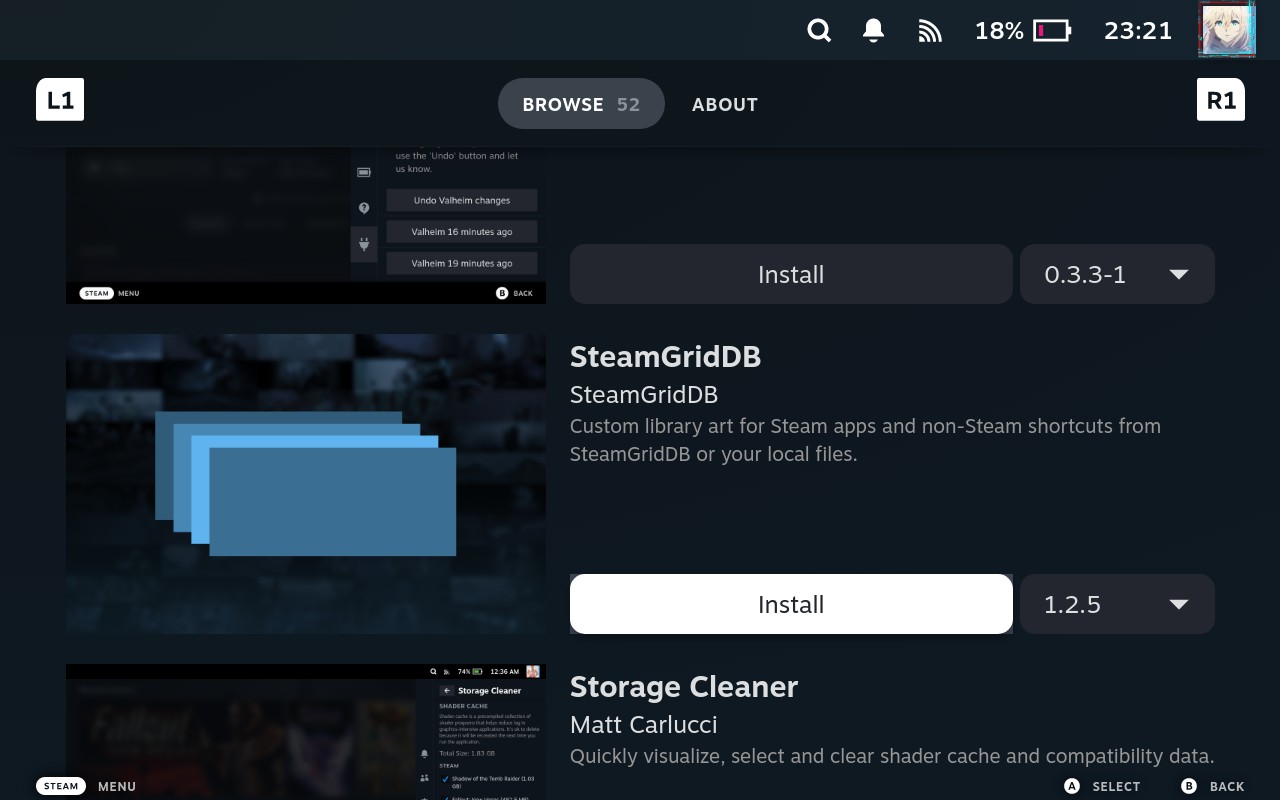Open search with the magnifier icon
The width and height of the screenshot is (1280, 800).
click(x=819, y=31)
